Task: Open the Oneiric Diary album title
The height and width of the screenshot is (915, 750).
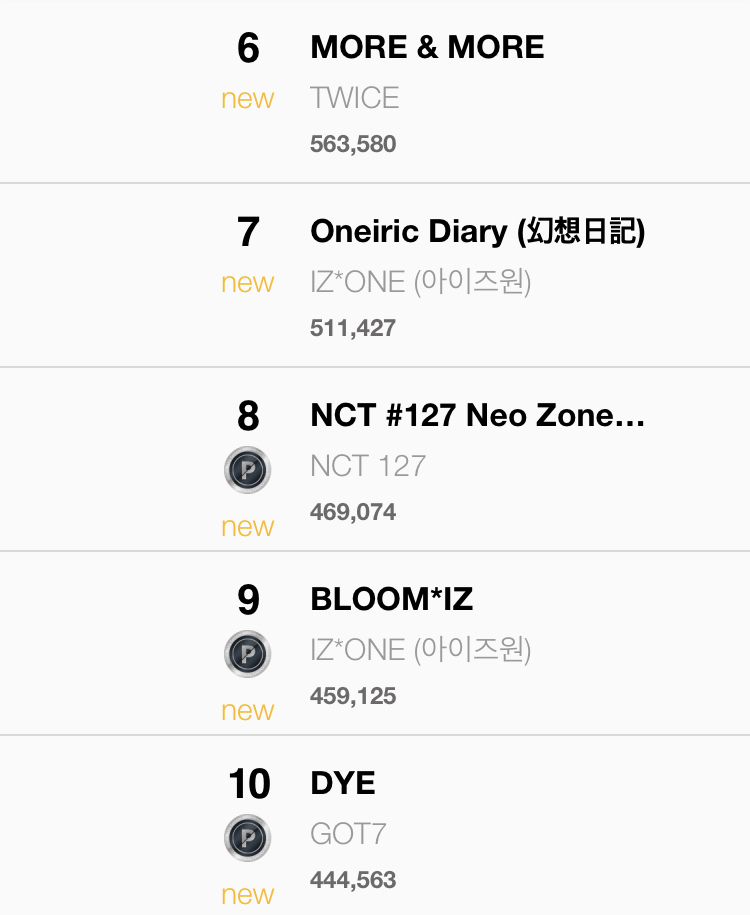Action: click(x=477, y=231)
